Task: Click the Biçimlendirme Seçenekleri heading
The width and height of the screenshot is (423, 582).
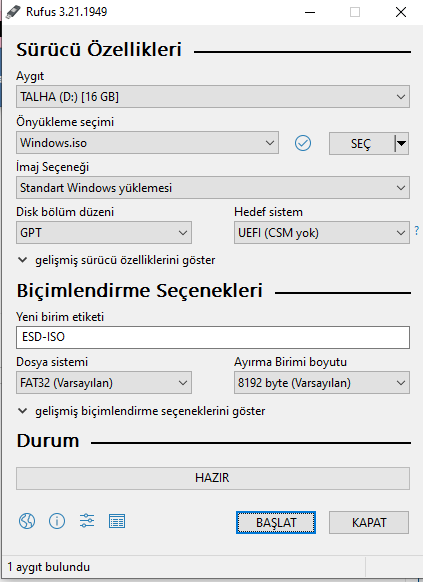Action: pos(140,290)
